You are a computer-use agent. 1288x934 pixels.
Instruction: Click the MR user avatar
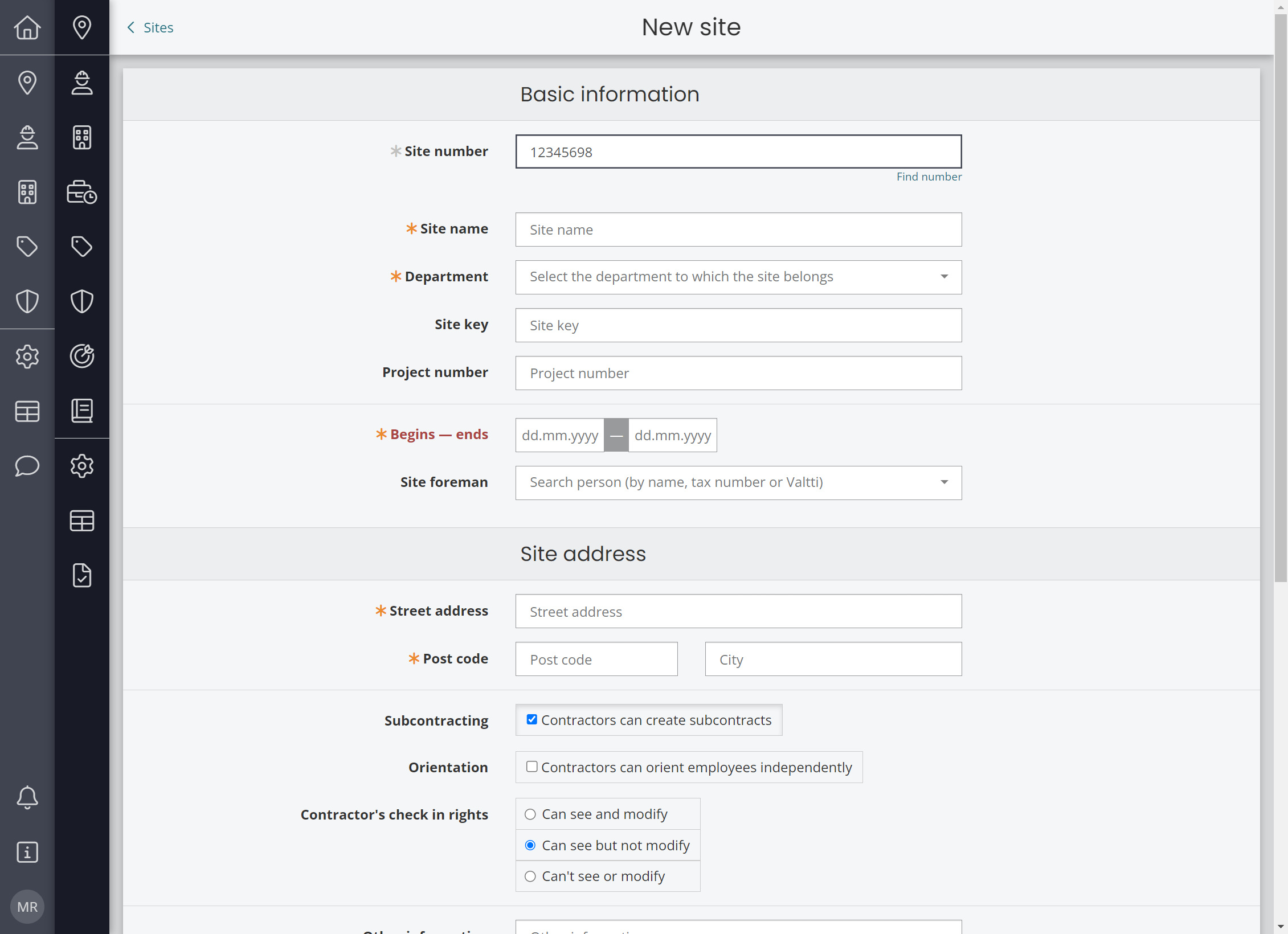pos(27,907)
